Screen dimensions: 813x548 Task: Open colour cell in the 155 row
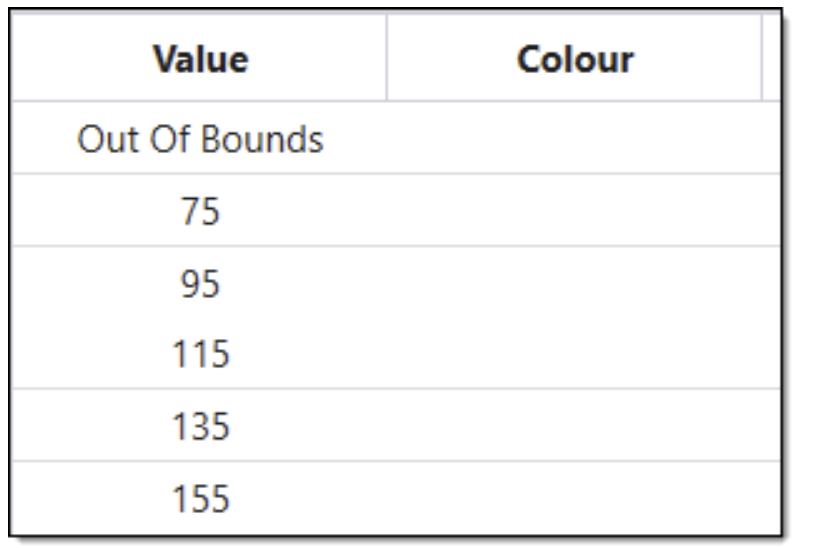click(574, 496)
